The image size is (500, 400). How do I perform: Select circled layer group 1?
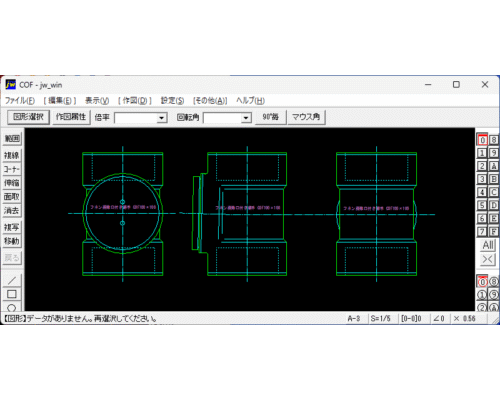(x=482, y=295)
